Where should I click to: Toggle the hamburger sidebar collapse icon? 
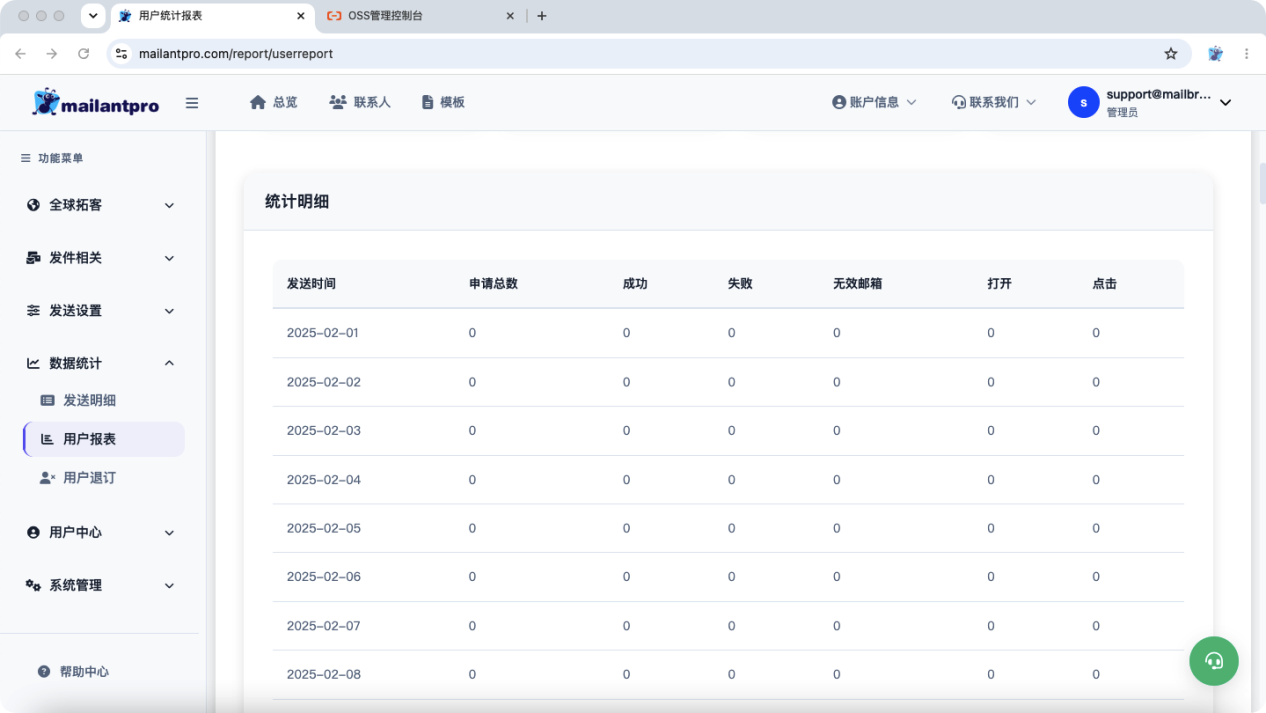(192, 102)
